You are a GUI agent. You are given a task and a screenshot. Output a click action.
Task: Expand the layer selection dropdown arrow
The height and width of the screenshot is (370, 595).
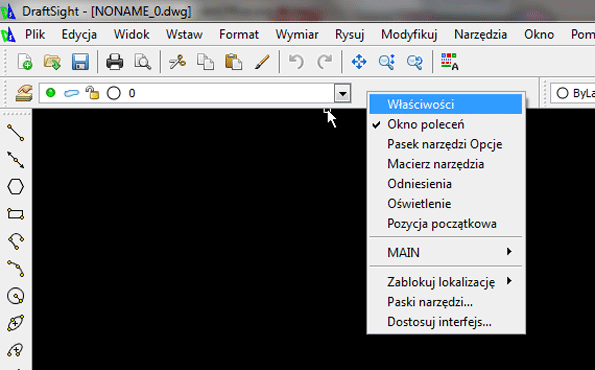point(342,93)
